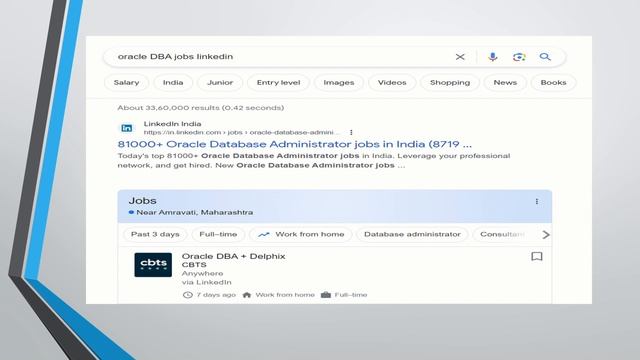640x360 pixels.
Task: Click the Jobs panel heading
Action: [142, 201]
